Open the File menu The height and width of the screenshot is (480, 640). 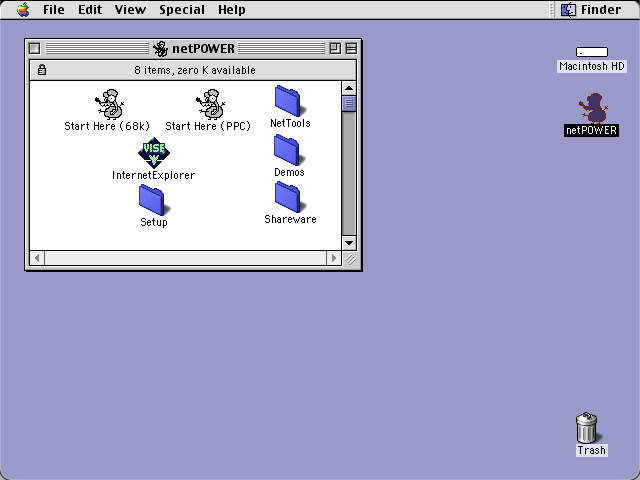(x=53, y=9)
